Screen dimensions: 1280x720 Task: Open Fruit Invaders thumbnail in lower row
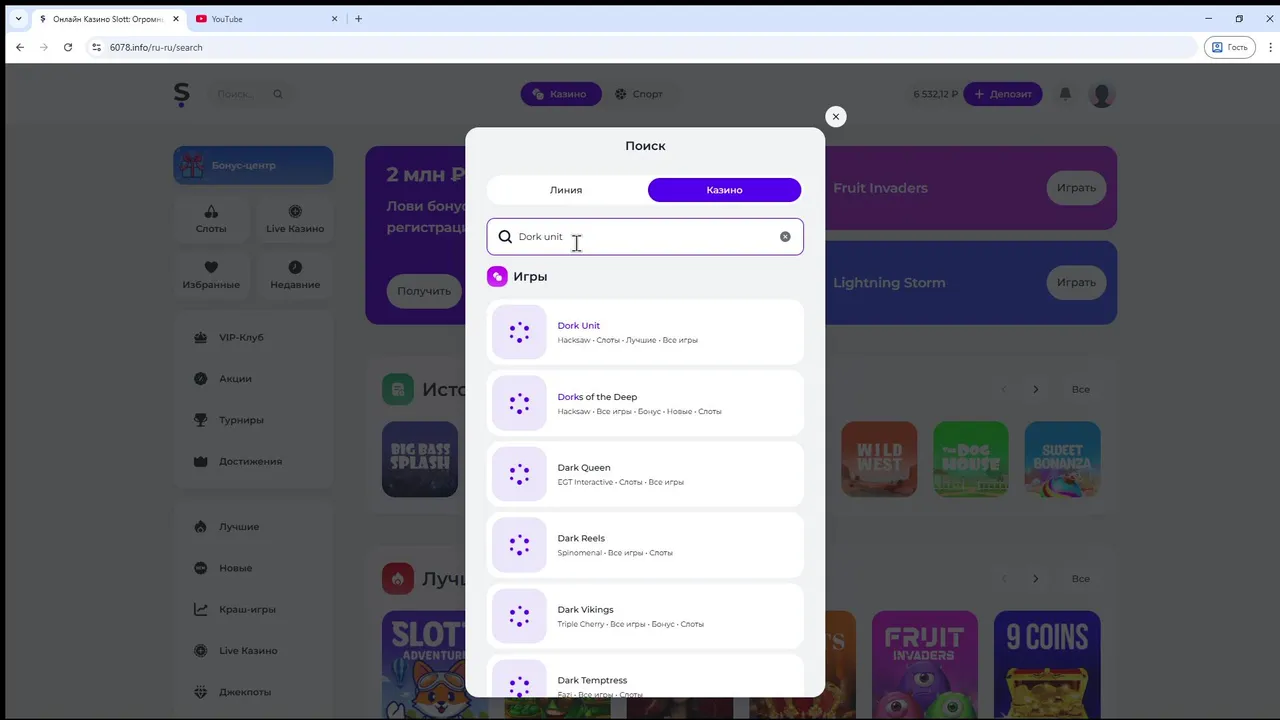click(x=925, y=665)
